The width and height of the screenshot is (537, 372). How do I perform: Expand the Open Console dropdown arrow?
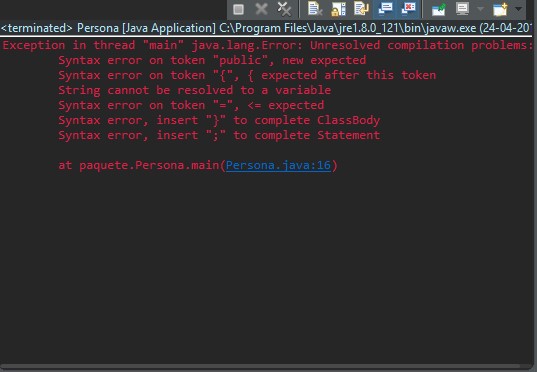519,9
